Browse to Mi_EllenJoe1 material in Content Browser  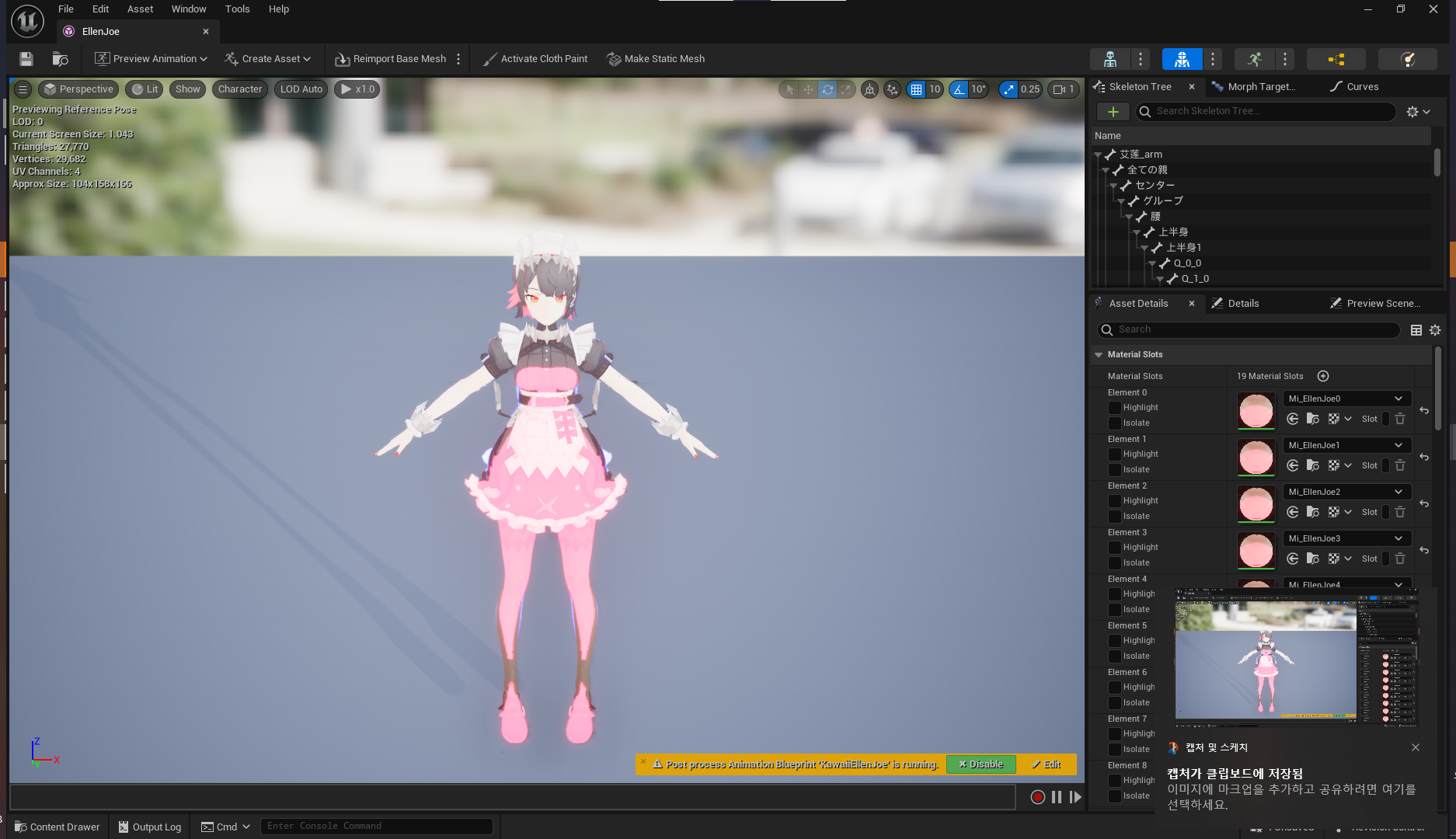pyautogui.click(x=1313, y=465)
